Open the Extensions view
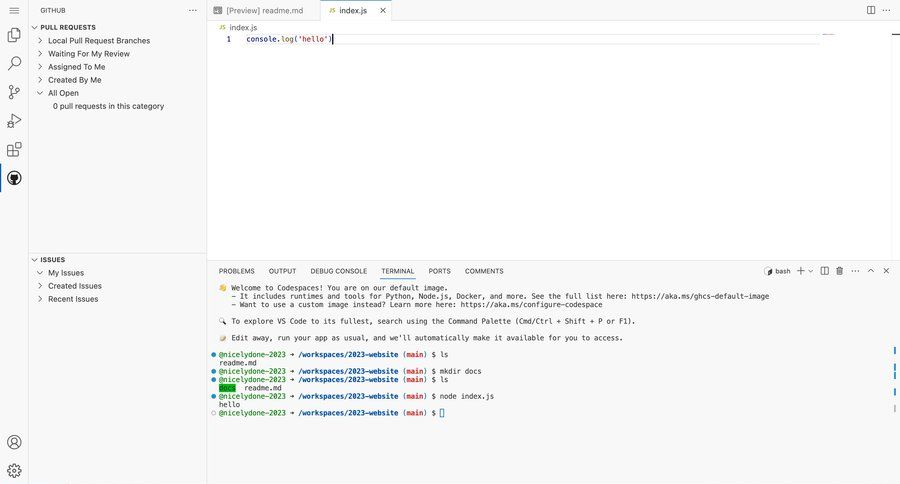Image resolution: width=900 pixels, height=484 pixels. click(x=14, y=149)
